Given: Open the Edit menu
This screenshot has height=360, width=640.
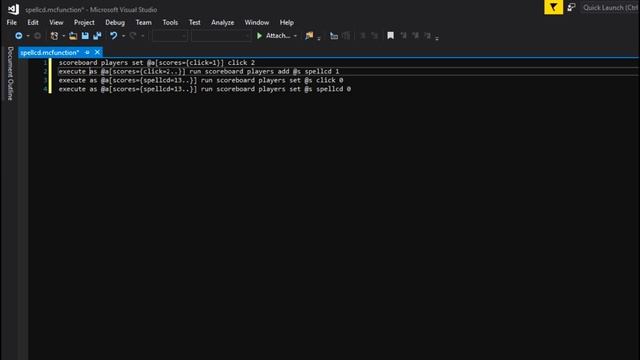Looking at the screenshot, I should 33,22.
